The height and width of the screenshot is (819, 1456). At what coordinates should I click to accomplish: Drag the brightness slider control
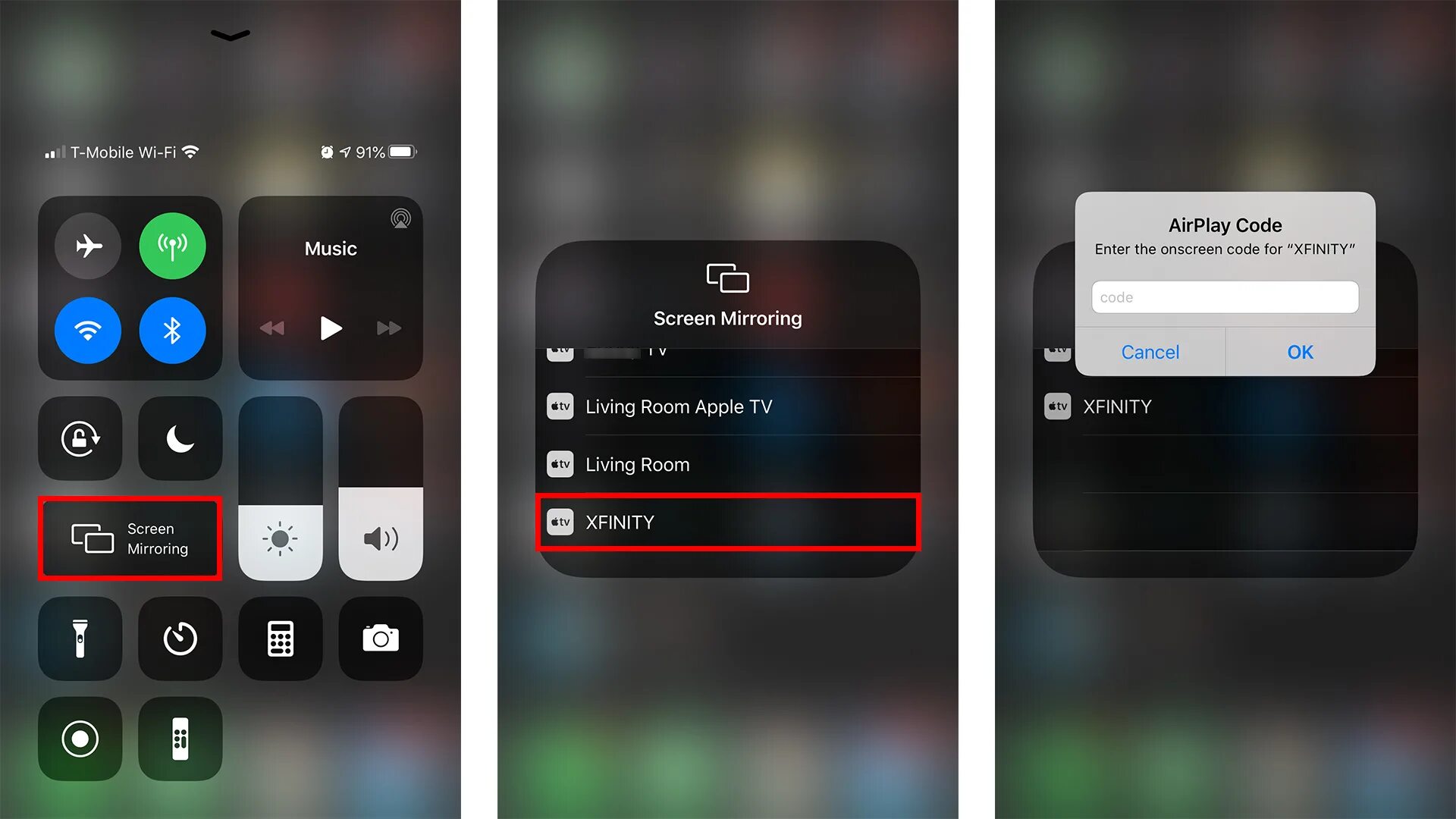pyautogui.click(x=278, y=488)
